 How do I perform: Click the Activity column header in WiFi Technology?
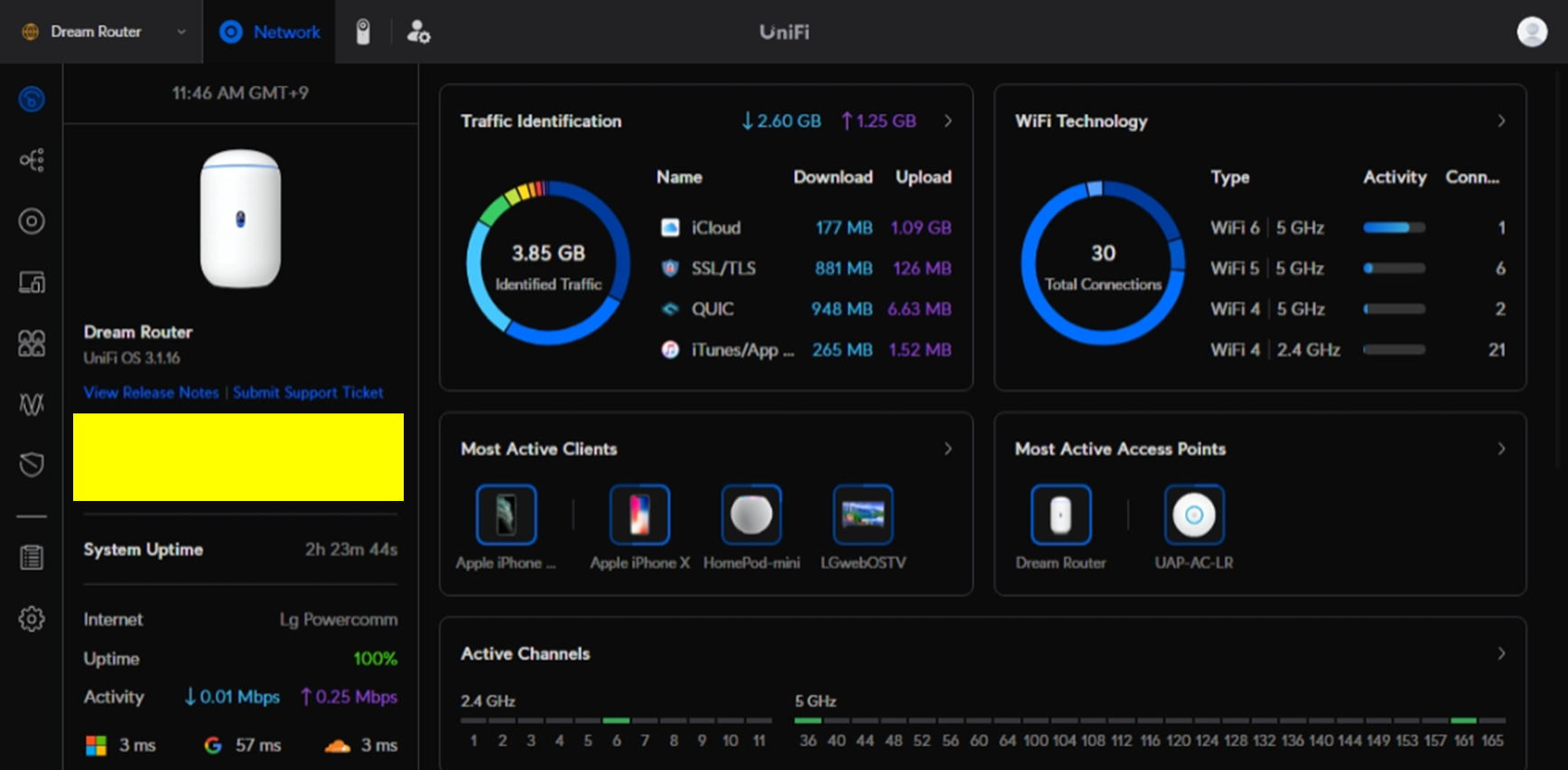[1395, 177]
